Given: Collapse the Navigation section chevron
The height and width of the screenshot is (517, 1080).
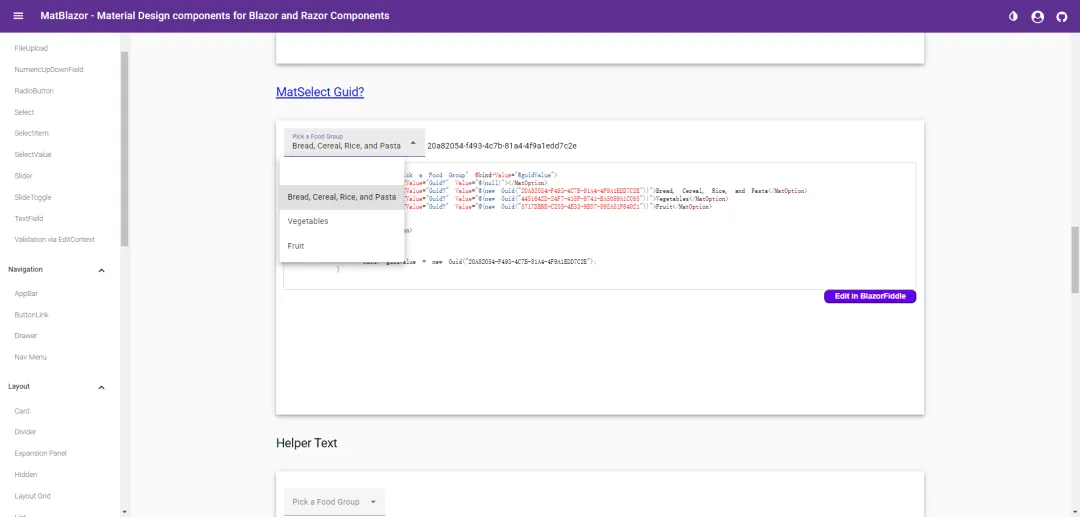Looking at the screenshot, I should [x=101, y=270].
